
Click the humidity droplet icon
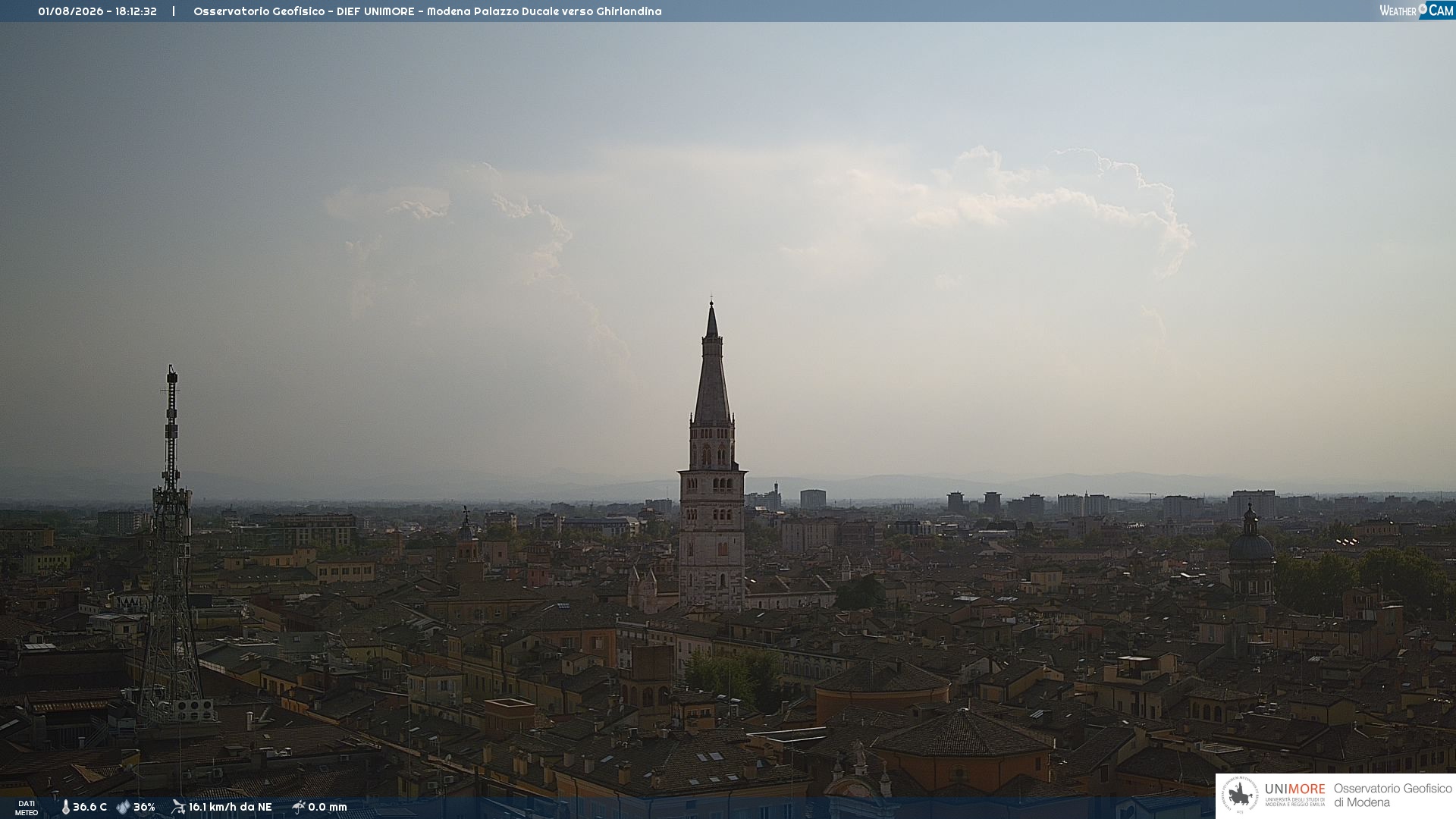(x=123, y=807)
